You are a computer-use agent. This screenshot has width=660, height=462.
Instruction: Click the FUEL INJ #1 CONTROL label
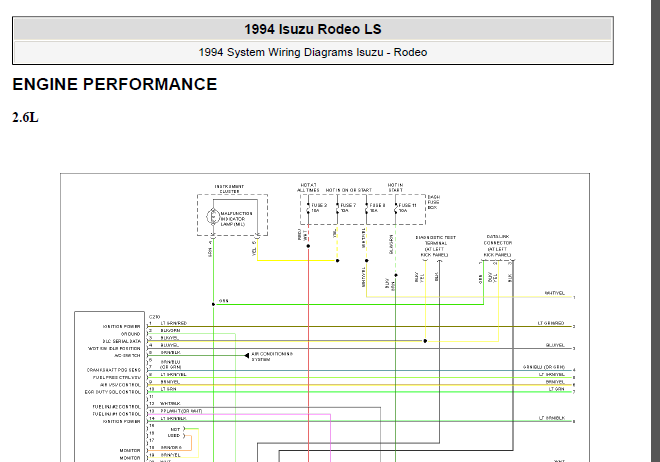click(x=117, y=414)
